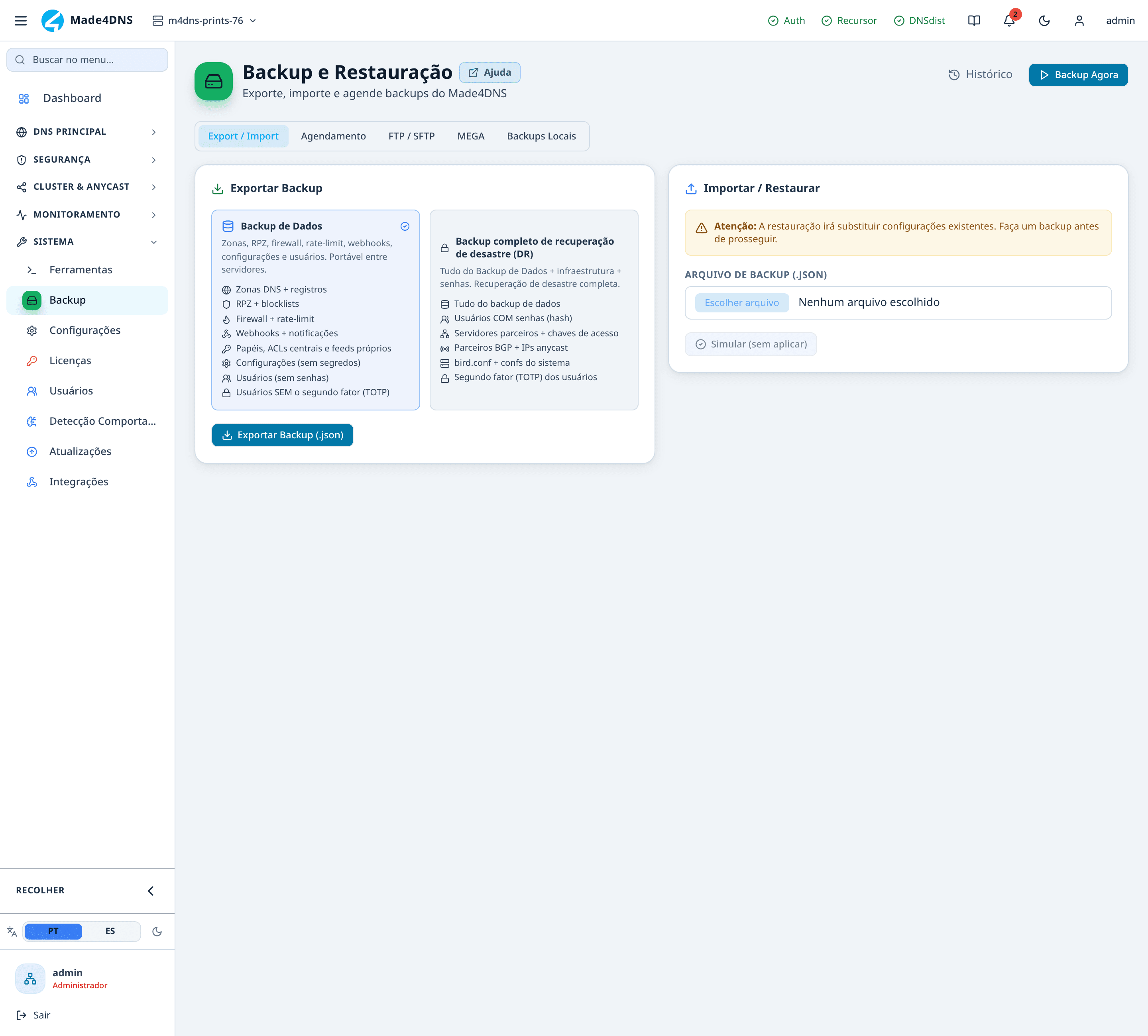Collapse sidebar with Recolher chevron
The width and height of the screenshot is (1148, 1036).
pos(151,891)
